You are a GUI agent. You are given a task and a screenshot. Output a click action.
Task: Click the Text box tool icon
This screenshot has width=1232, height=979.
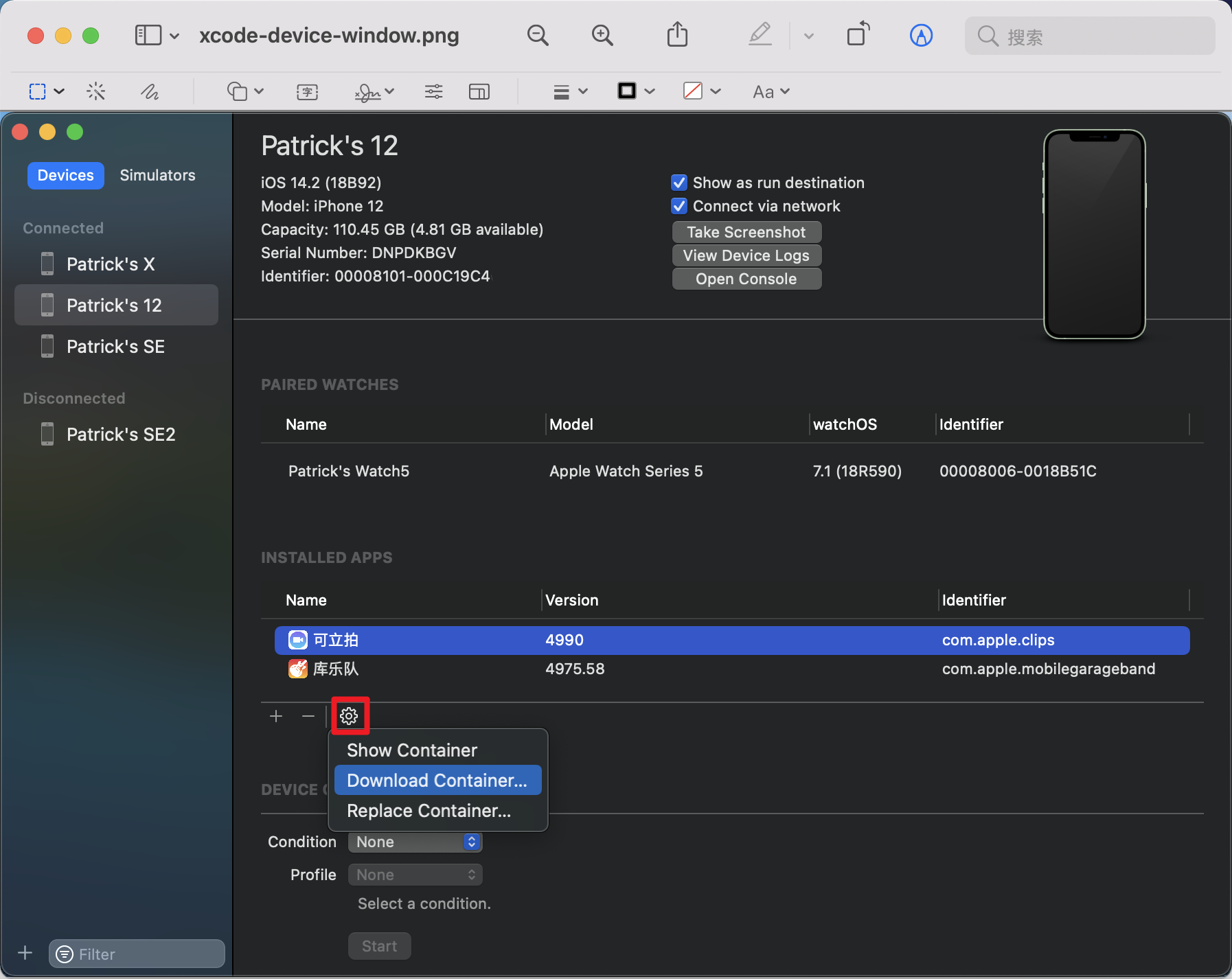pos(307,91)
